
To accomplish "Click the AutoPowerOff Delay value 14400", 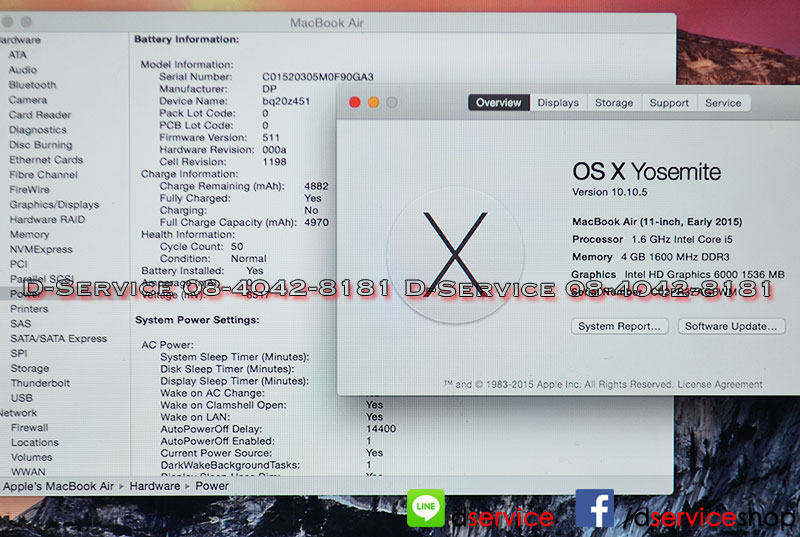I will (x=381, y=429).
